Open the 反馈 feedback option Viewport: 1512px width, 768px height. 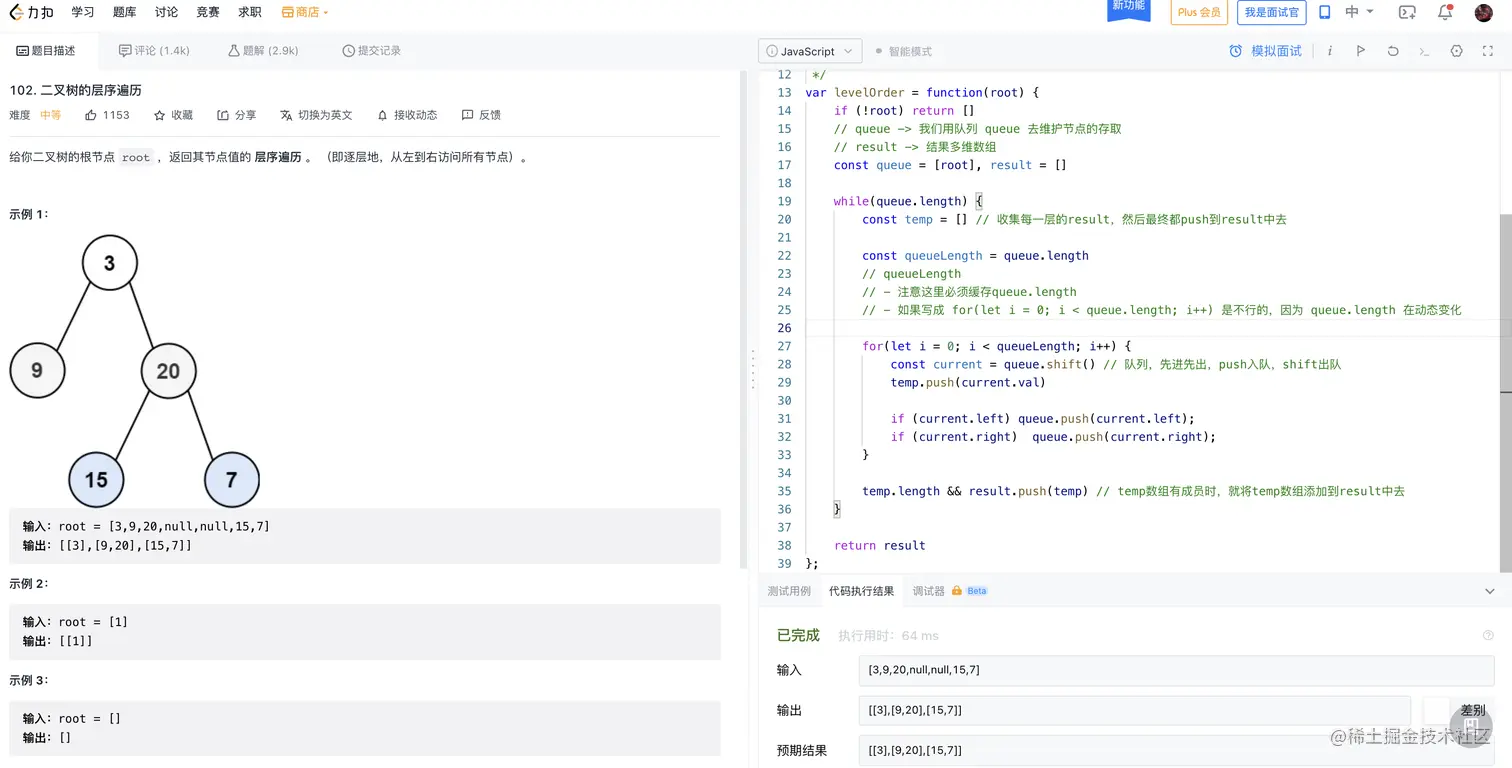pyautogui.click(x=481, y=115)
